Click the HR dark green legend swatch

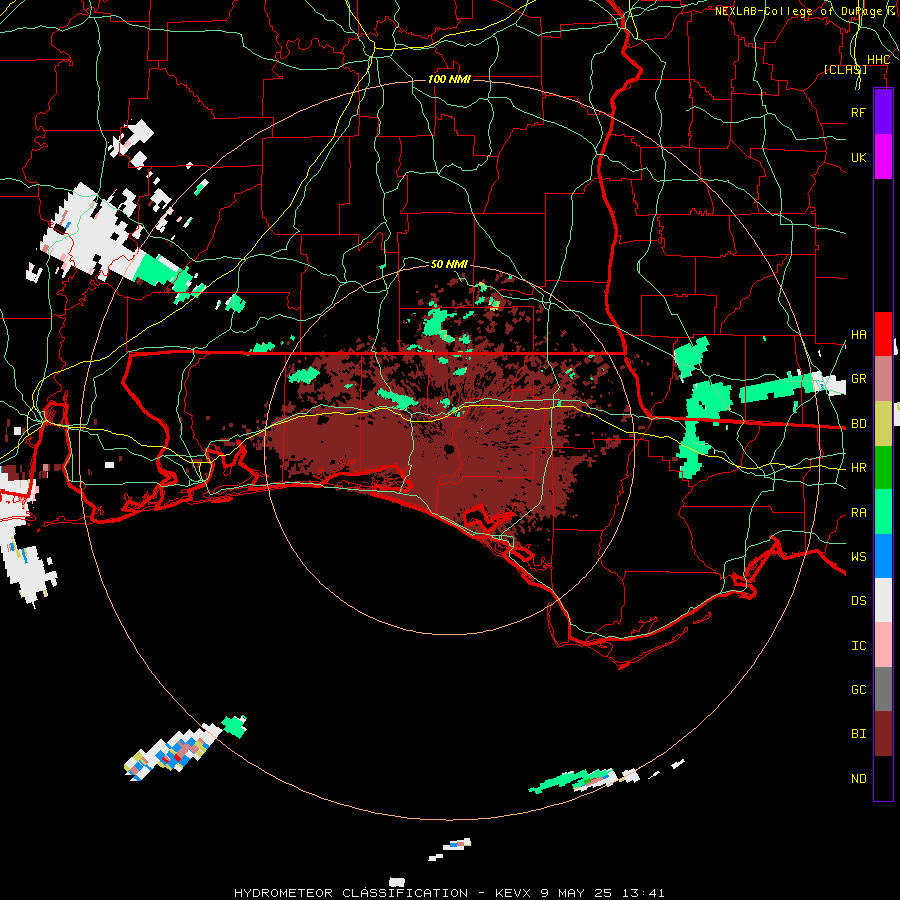(x=883, y=467)
